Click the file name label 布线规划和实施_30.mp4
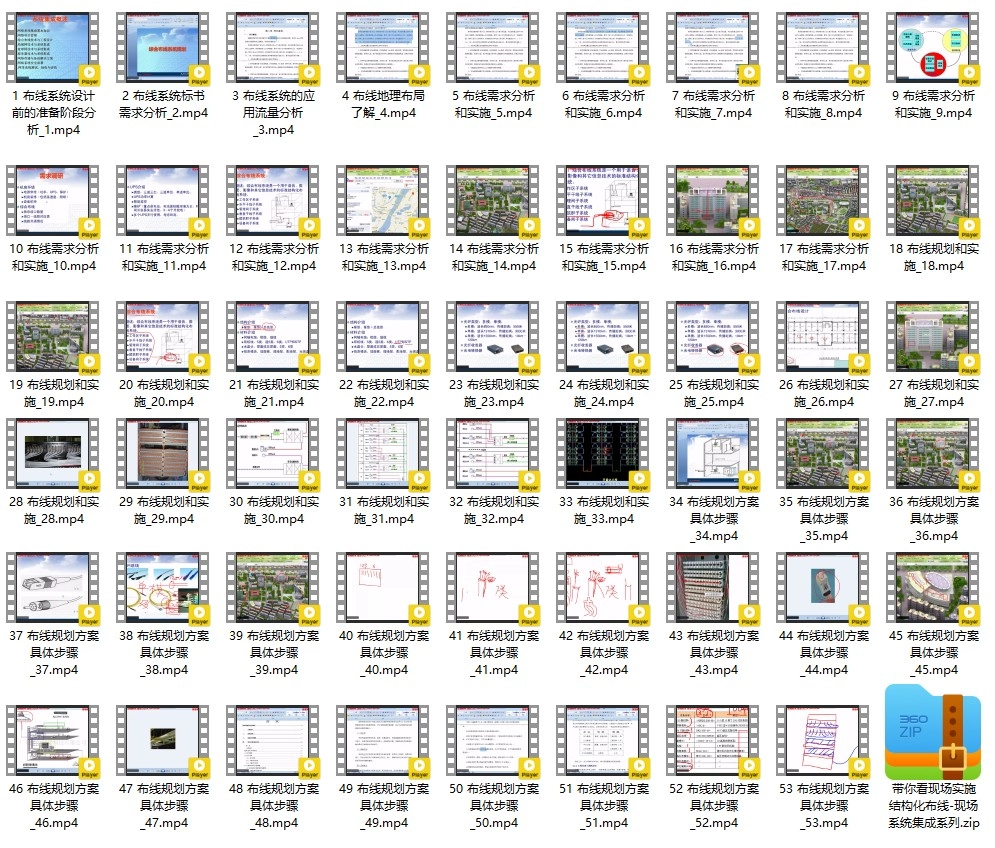Viewport: 995px width, 848px height. click(274, 510)
